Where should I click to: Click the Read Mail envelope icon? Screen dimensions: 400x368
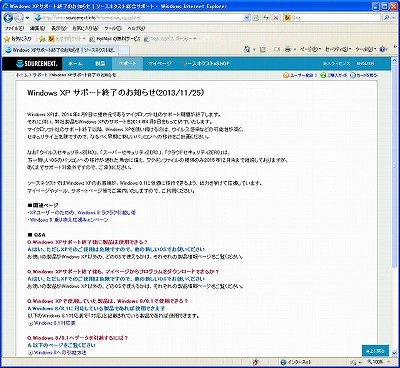click(x=277, y=49)
